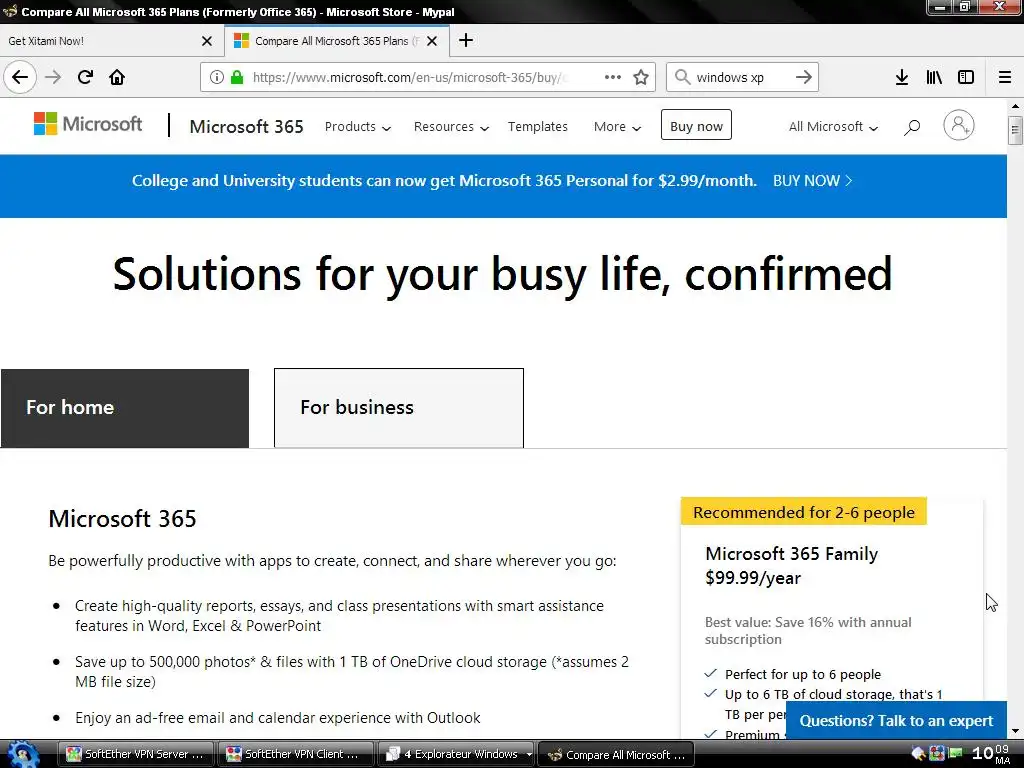Expand the Products dropdown

coord(358,127)
